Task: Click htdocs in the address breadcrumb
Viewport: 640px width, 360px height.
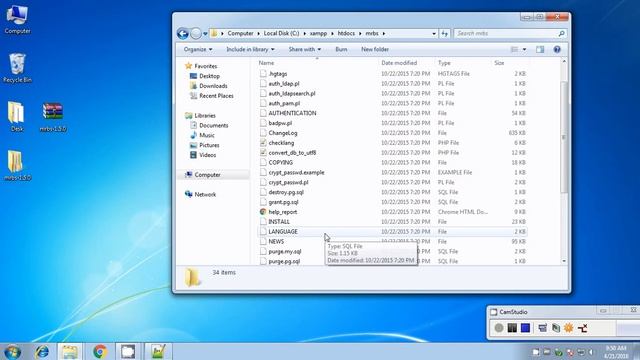Action: (x=346, y=33)
